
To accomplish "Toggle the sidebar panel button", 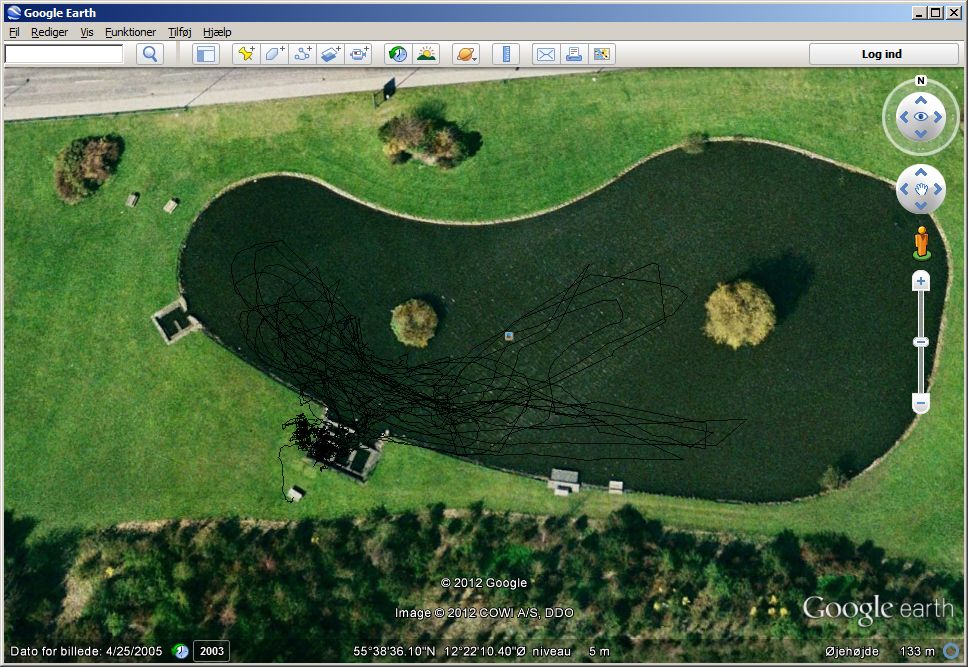I will pos(206,54).
